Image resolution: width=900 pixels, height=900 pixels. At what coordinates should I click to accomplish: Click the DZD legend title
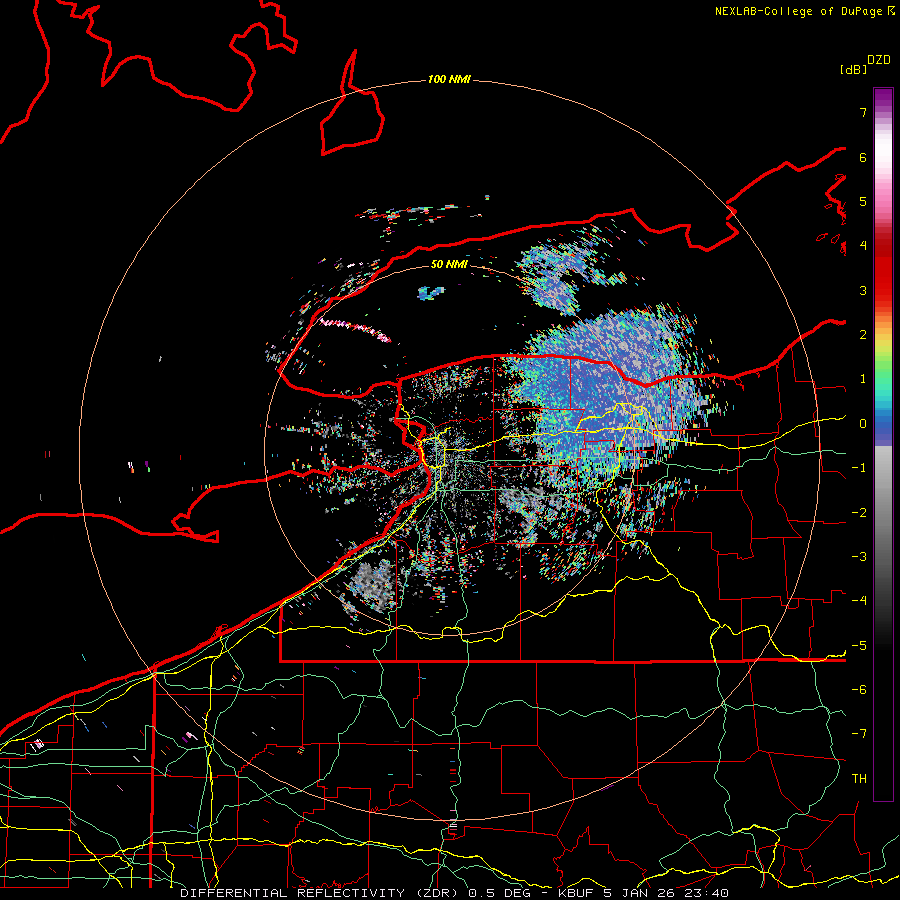pyautogui.click(x=879, y=60)
